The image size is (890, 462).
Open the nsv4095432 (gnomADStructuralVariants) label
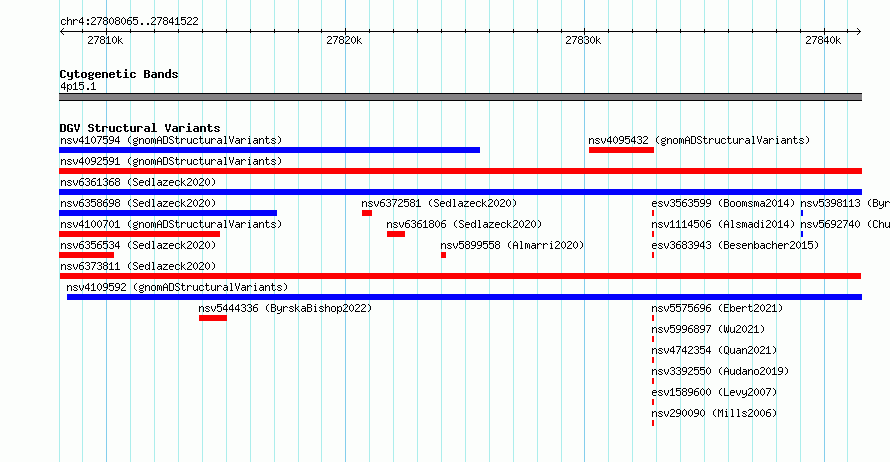click(699, 140)
